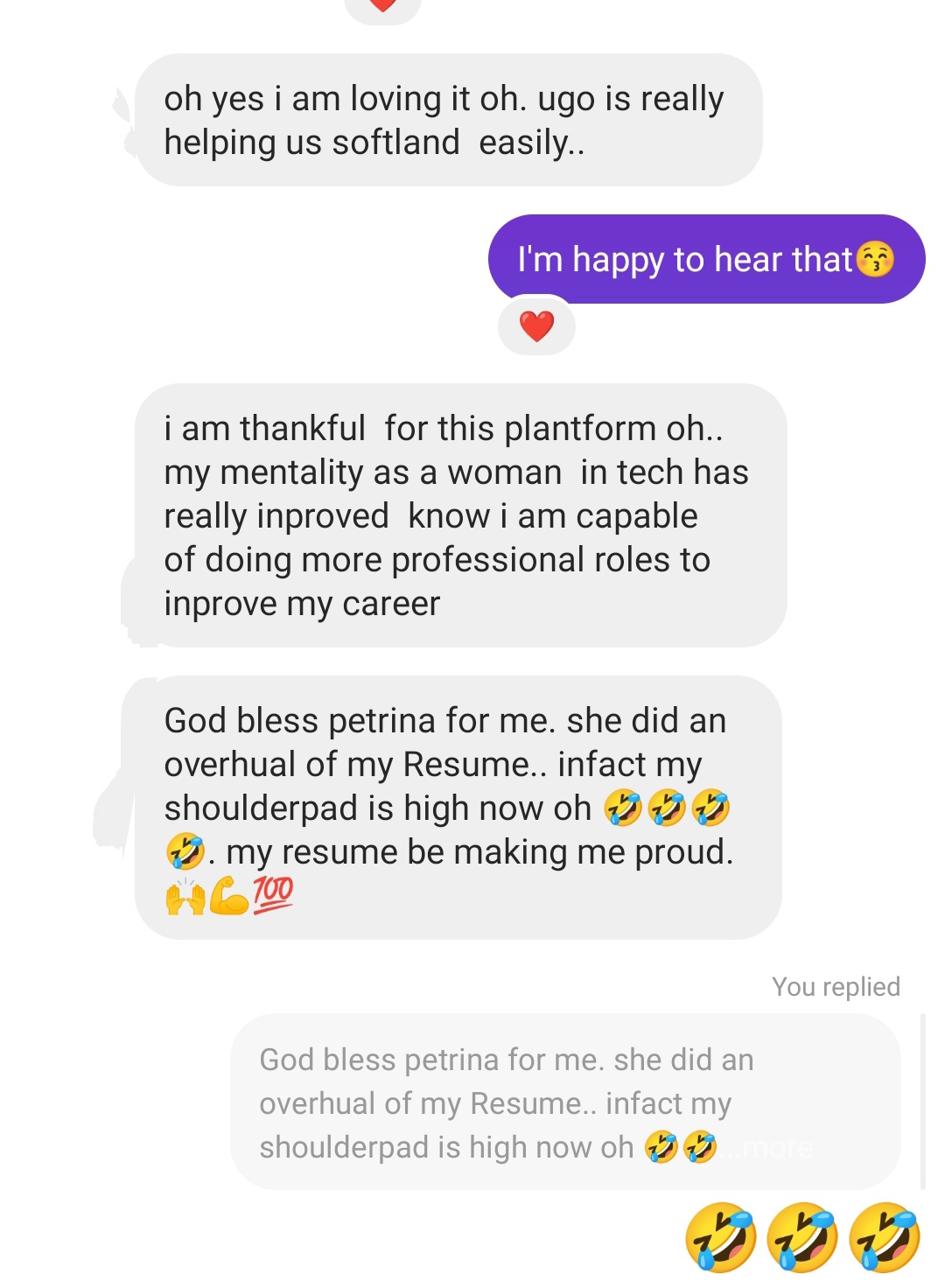Viewport: 945px width, 1288px height.
Task: Tap the reply indicator bar beside quoted message
Action: point(923,1102)
